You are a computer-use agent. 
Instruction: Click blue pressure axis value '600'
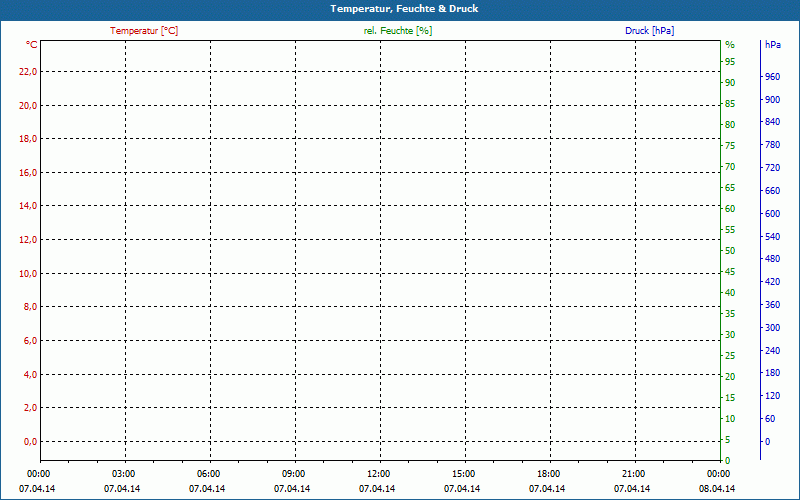tap(773, 214)
